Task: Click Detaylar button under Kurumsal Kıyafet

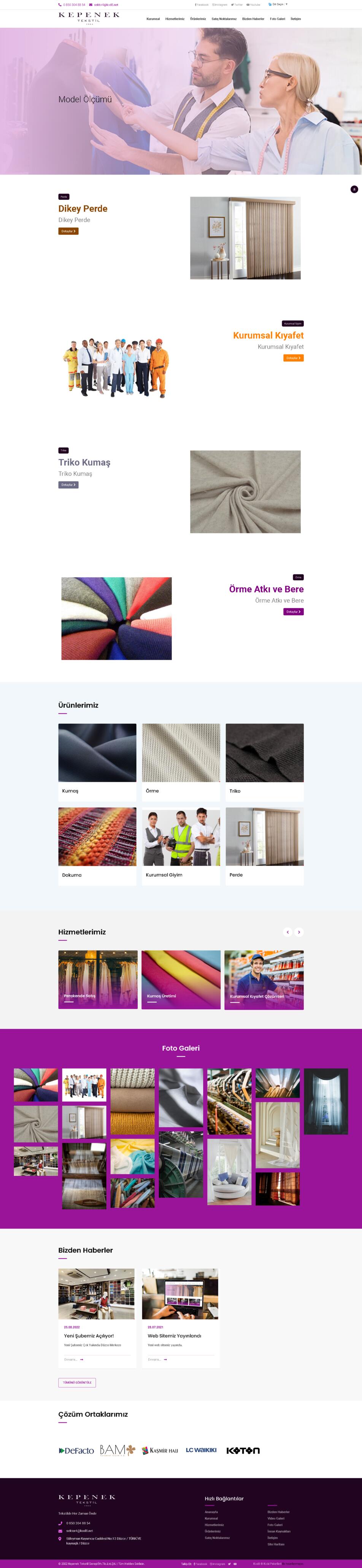Action: click(x=293, y=358)
